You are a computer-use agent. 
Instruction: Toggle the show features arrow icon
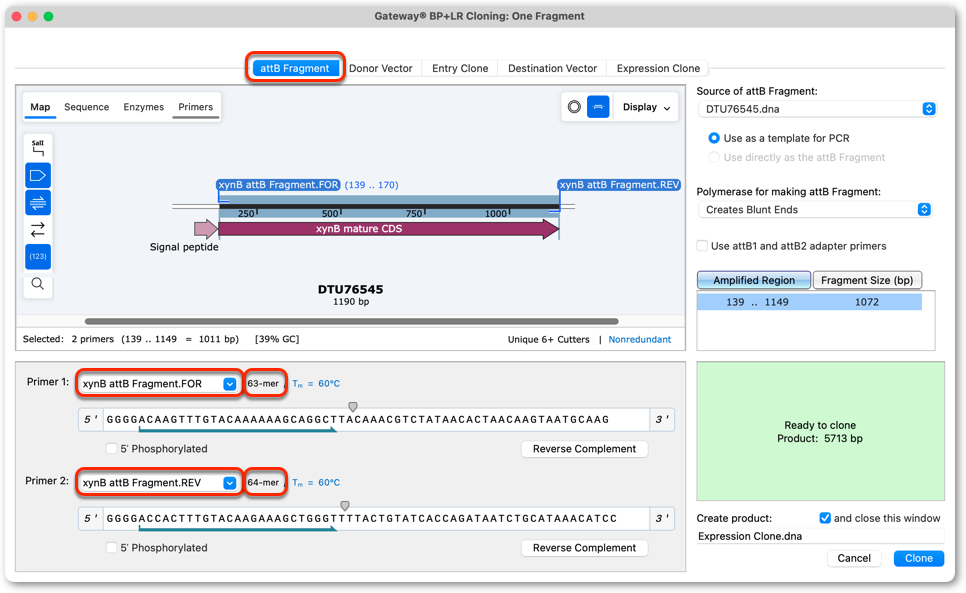[38, 175]
